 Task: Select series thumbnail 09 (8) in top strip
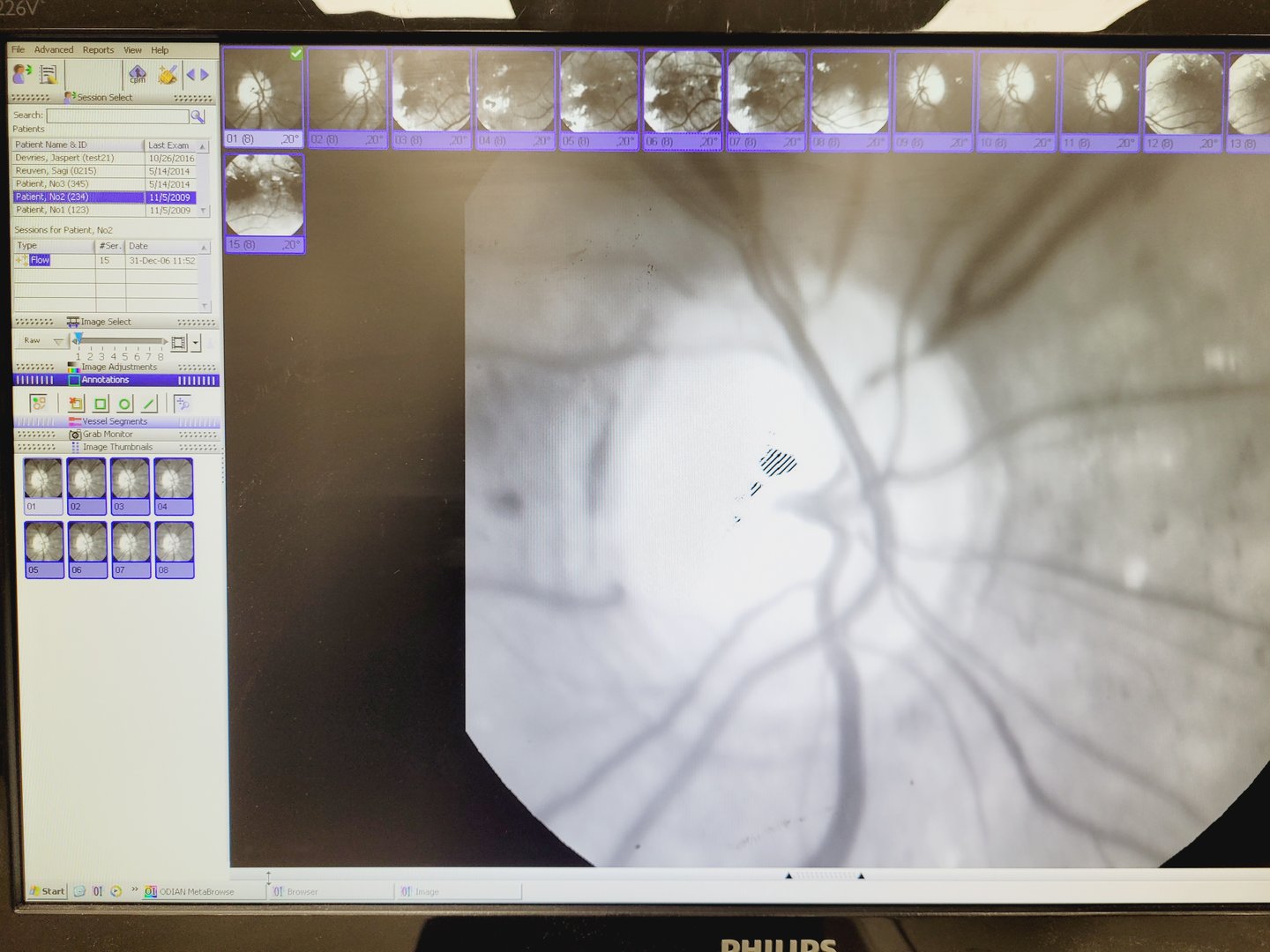pyautogui.click(x=934, y=101)
